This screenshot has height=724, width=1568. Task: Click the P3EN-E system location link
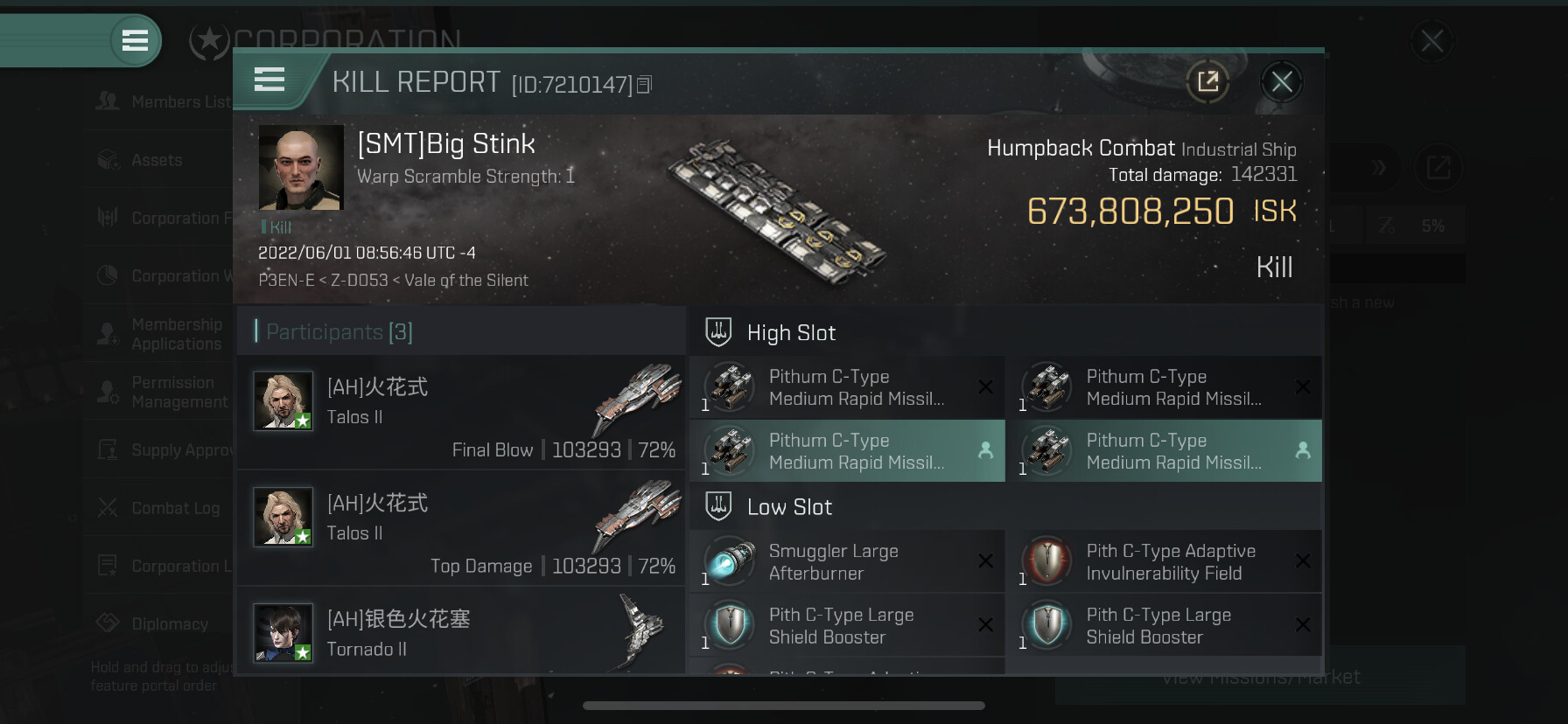(x=286, y=281)
